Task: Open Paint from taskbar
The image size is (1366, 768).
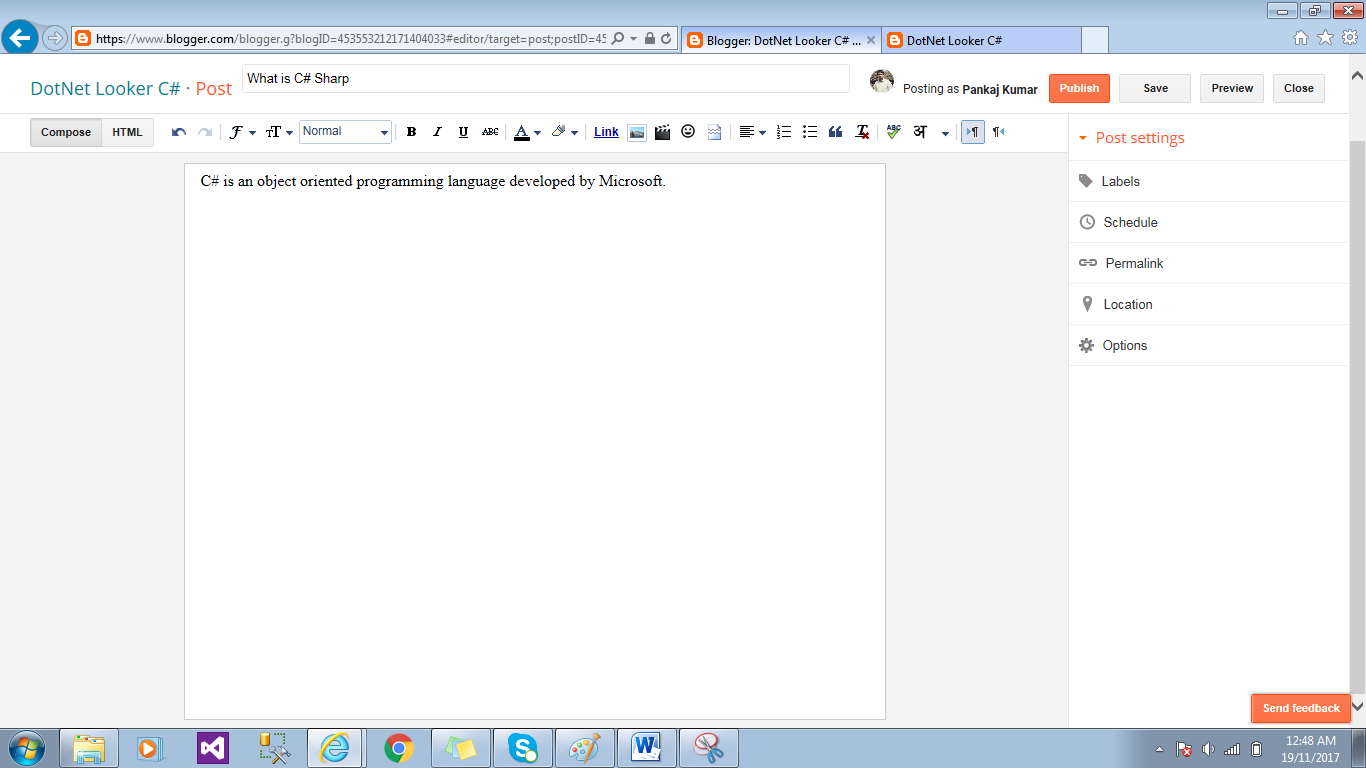Action: [x=585, y=748]
